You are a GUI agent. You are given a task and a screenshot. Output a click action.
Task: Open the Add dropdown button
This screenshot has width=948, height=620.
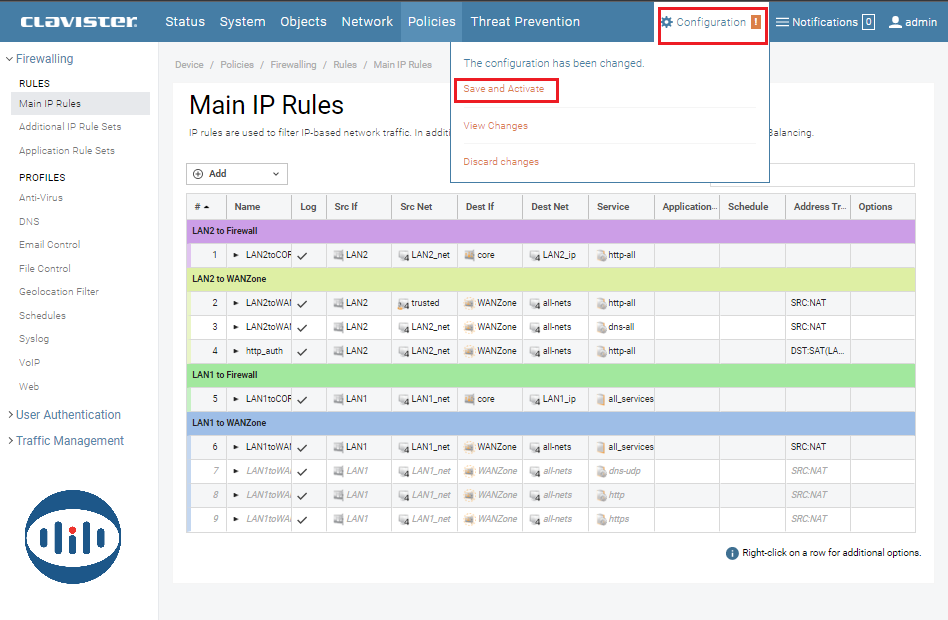237,174
